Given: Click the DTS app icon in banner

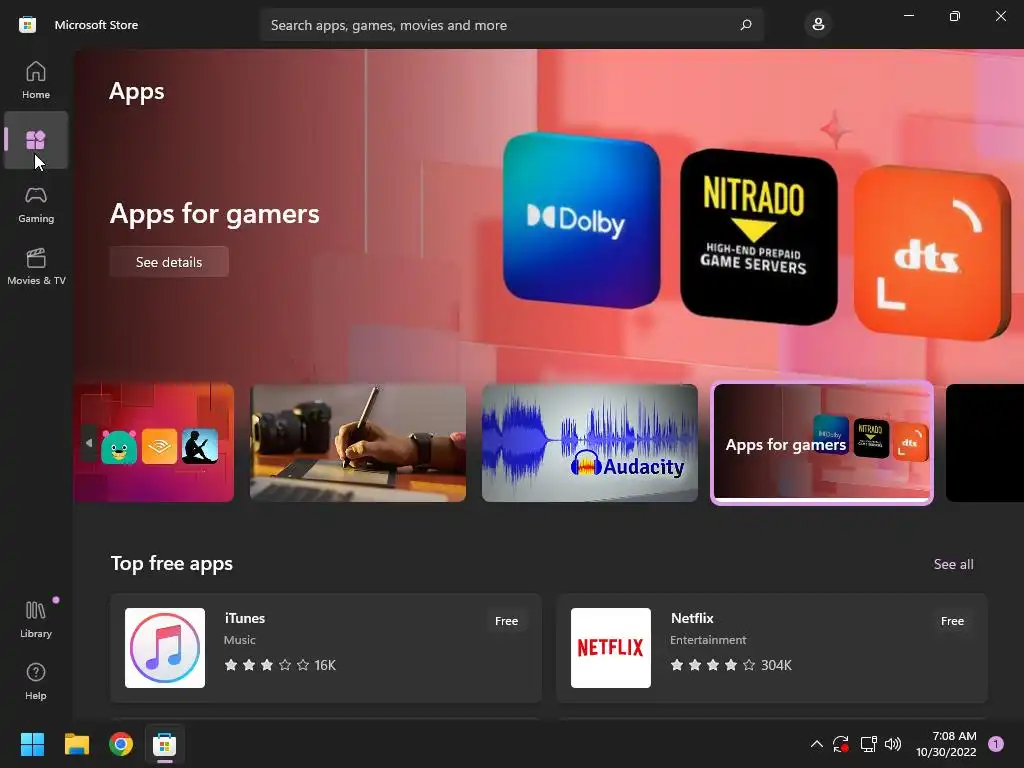Looking at the screenshot, I should coord(932,253).
